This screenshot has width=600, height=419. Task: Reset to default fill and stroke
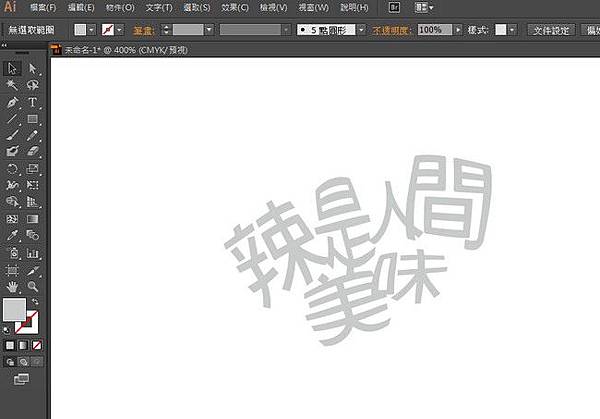click(7, 330)
